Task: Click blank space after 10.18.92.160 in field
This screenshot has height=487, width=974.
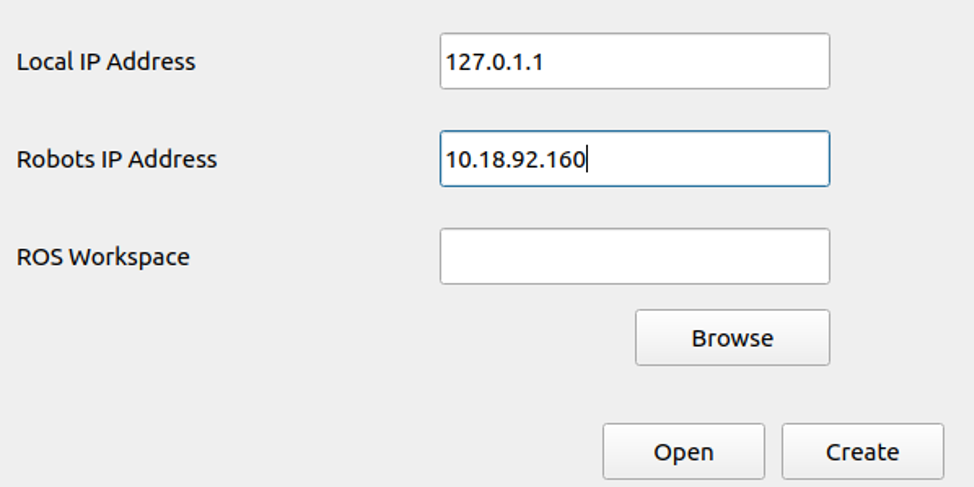Action: (x=708, y=159)
